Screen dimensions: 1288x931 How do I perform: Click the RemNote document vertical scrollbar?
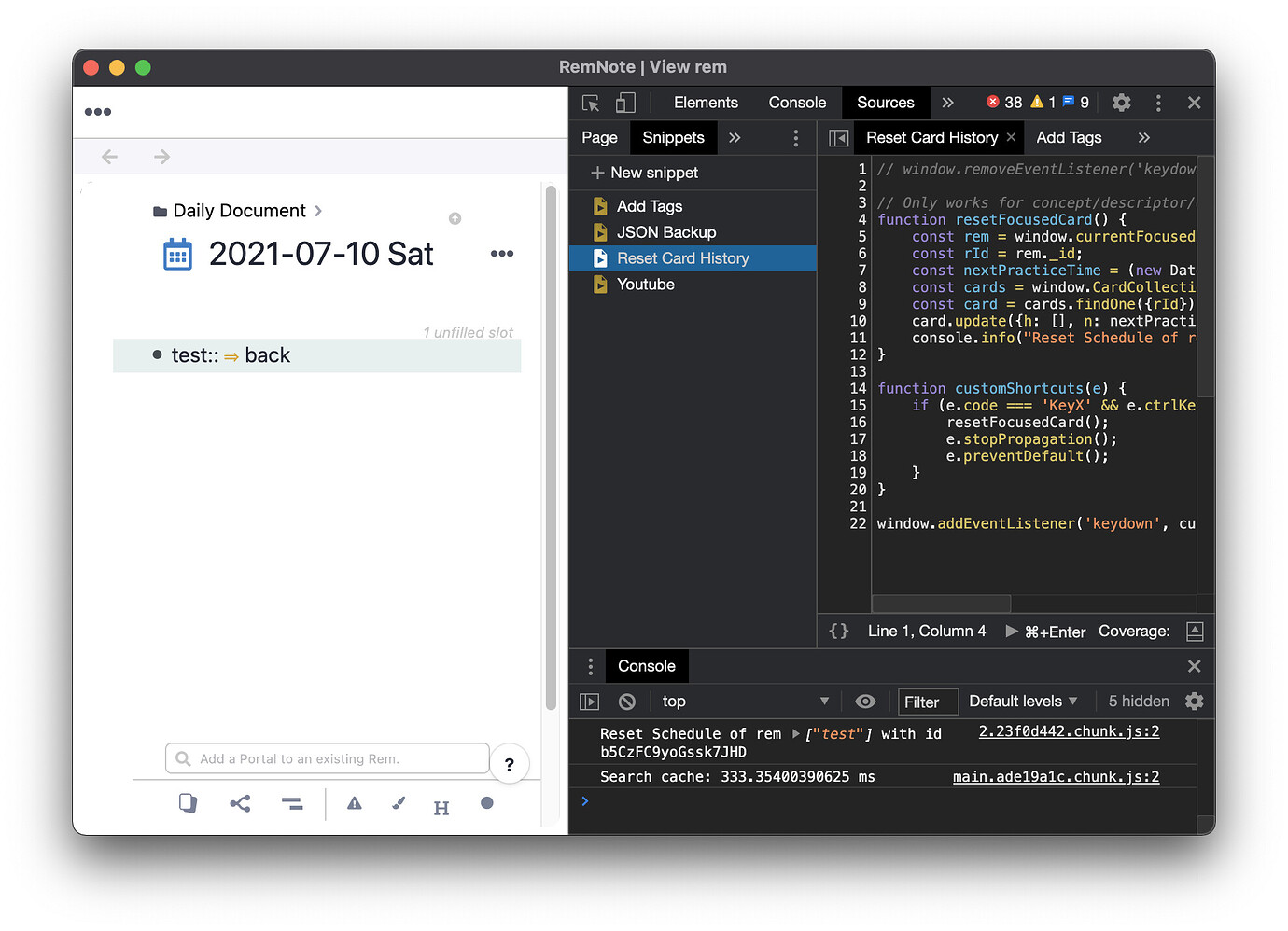(x=551, y=449)
